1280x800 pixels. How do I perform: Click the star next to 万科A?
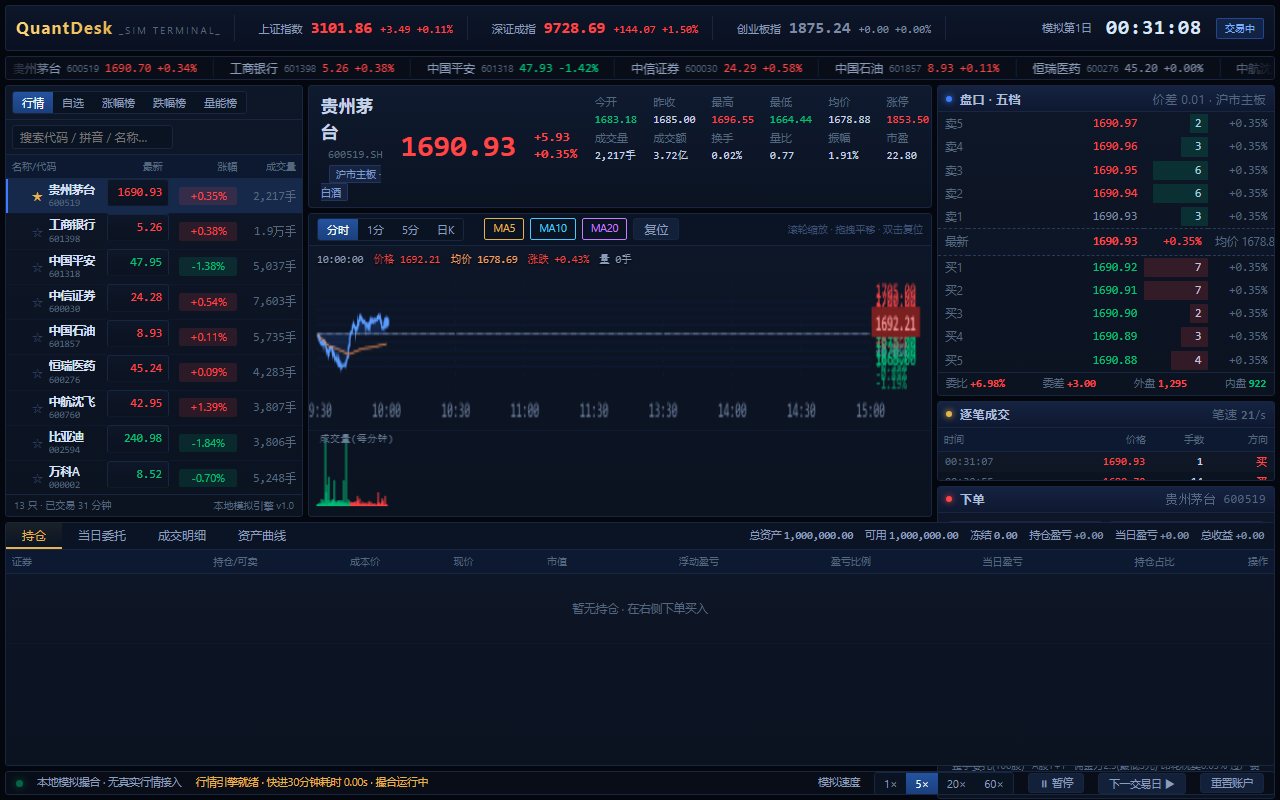(x=37, y=477)
